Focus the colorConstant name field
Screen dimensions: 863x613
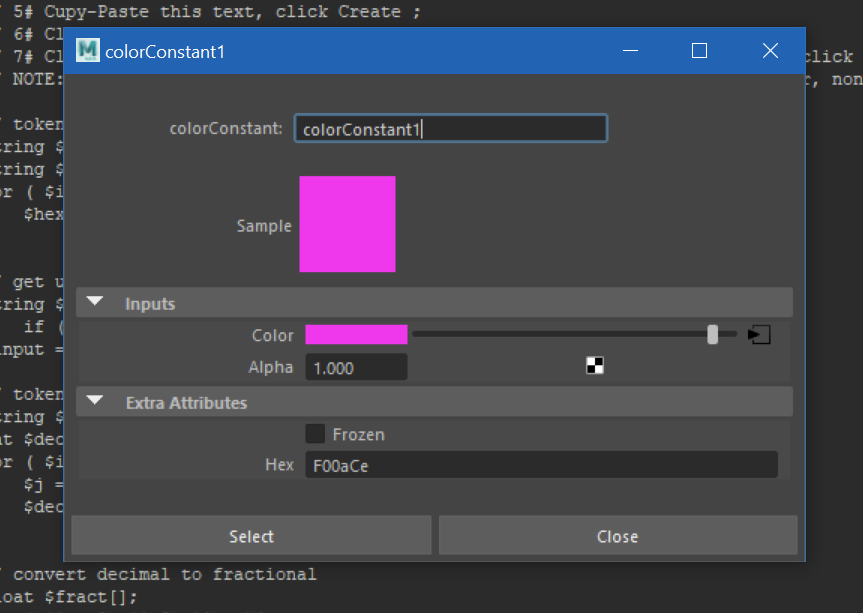point(450,128)
